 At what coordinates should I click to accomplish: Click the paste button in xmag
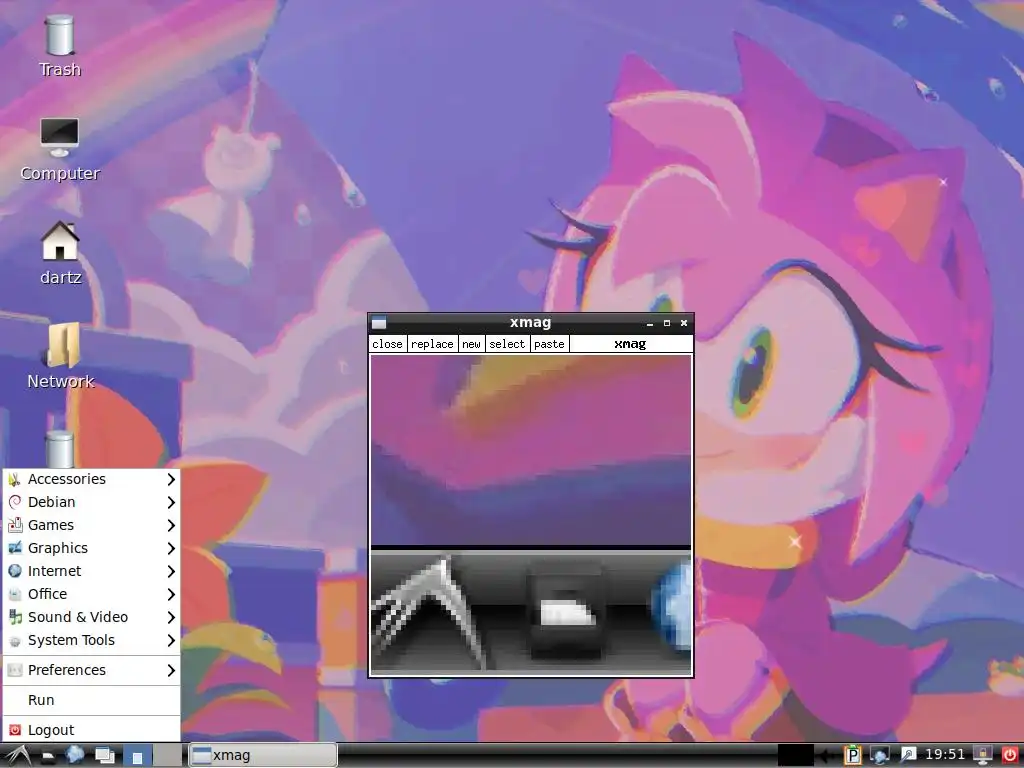[x=549, y=344]
